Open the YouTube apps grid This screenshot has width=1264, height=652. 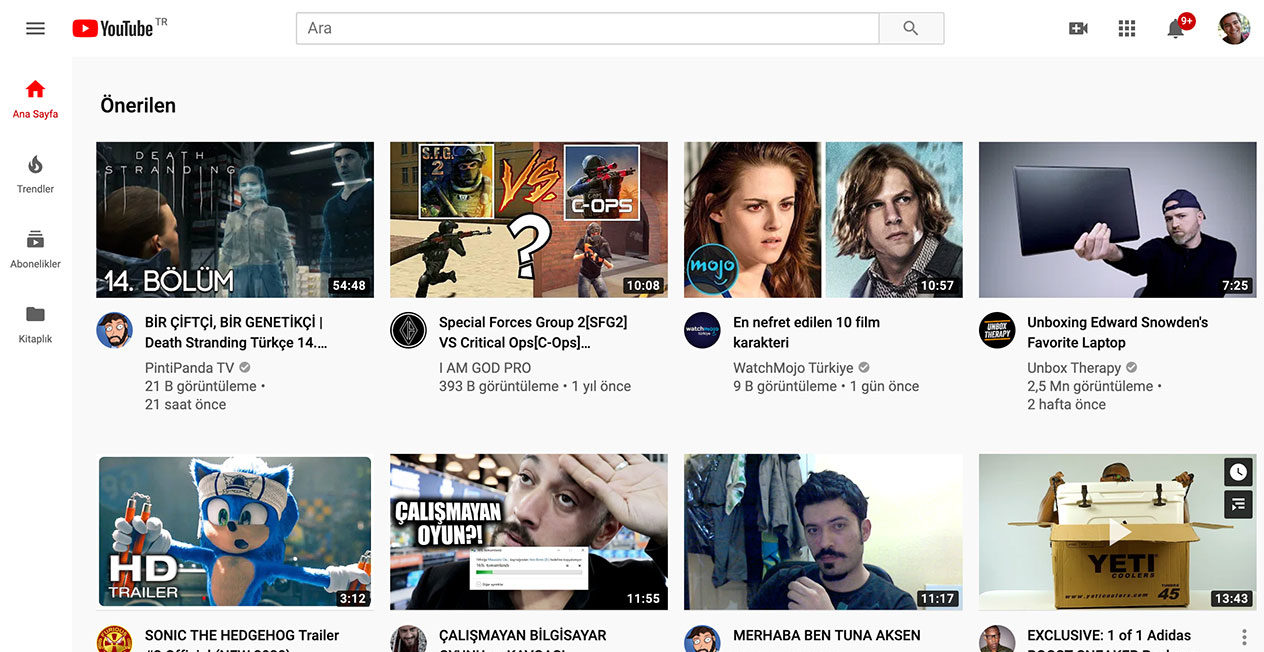(x=1127, y=28)
